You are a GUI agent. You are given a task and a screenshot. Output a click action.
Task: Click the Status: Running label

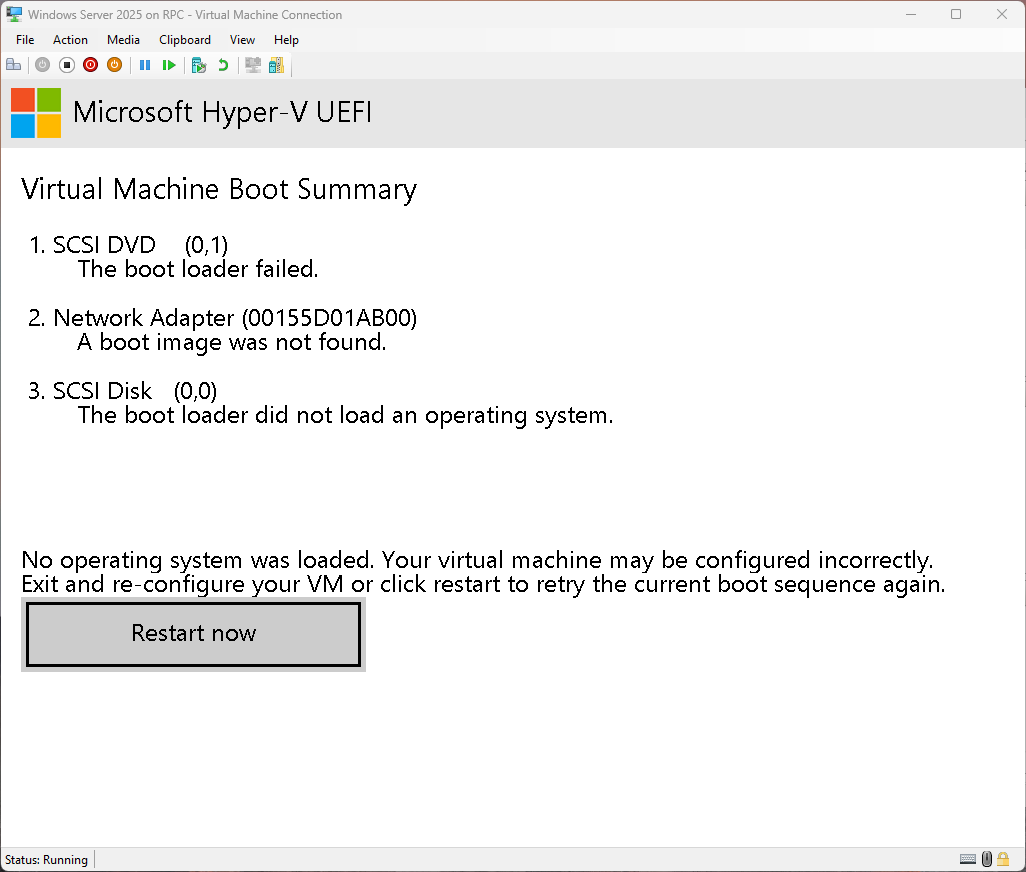pyautogui.click(x=46, y=859)
